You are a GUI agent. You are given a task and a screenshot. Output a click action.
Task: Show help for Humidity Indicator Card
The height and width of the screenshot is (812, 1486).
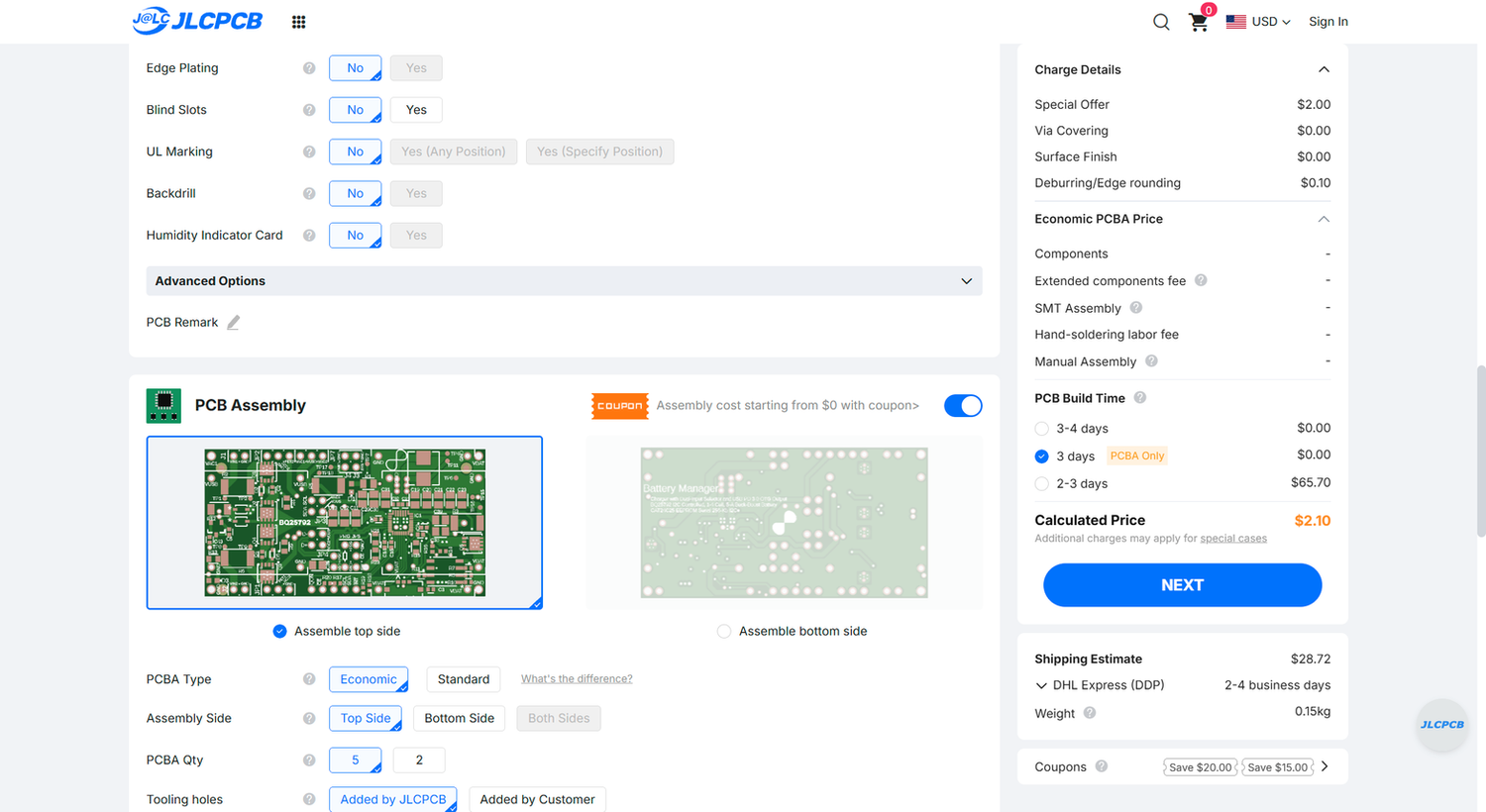pyautogui.click(x=309, y=235)
